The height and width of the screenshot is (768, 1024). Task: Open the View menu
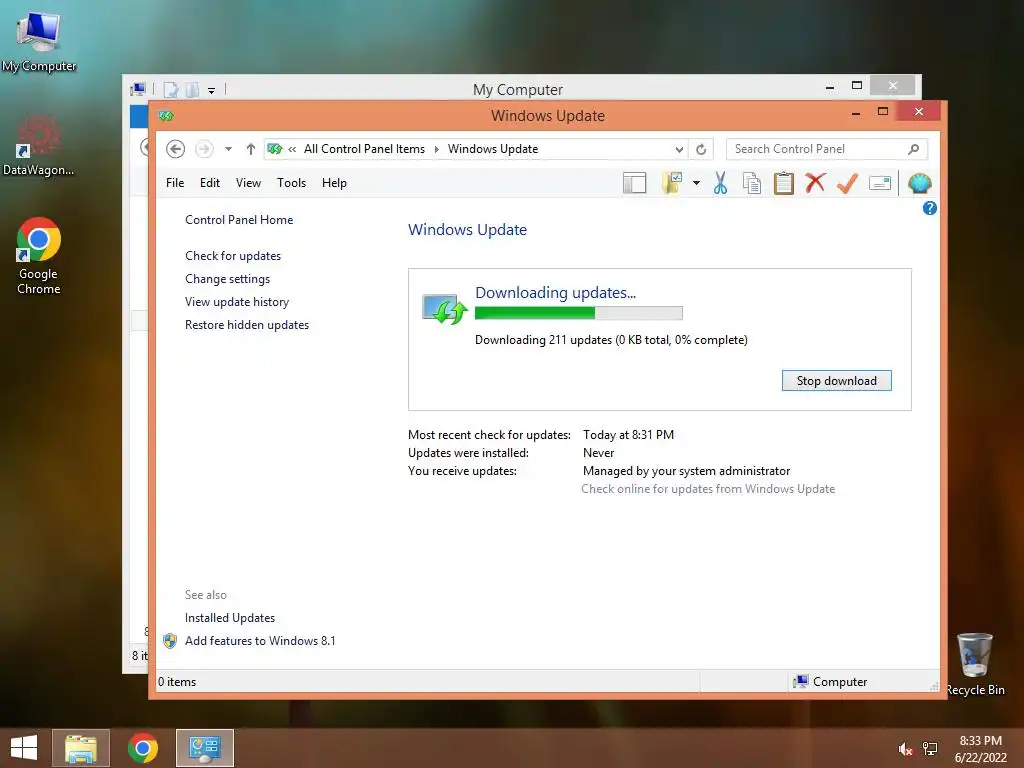coord(248,183)
